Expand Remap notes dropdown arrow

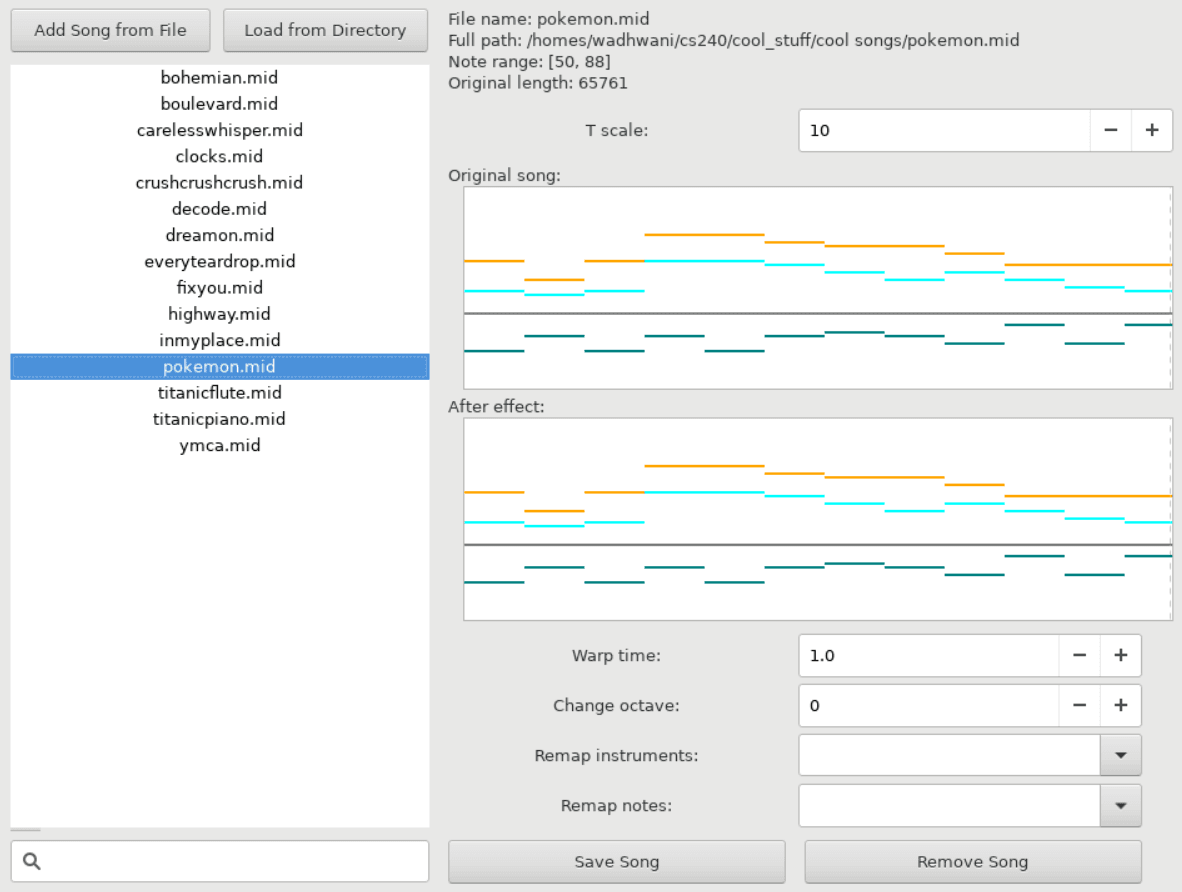pyautogui.click(x=1120, y=806)
